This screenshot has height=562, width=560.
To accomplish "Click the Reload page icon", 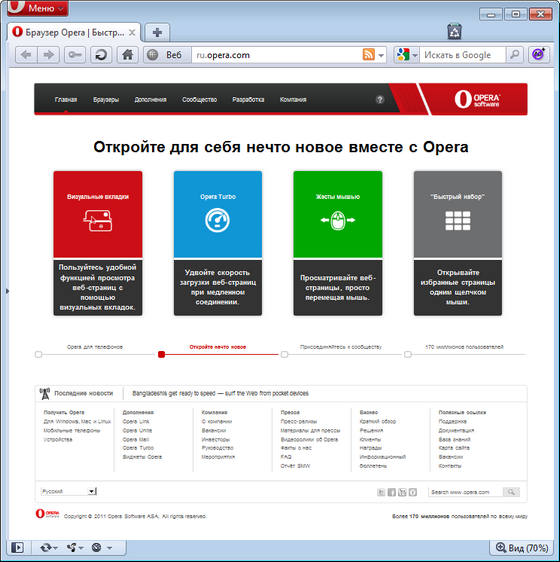I will 101,55.
